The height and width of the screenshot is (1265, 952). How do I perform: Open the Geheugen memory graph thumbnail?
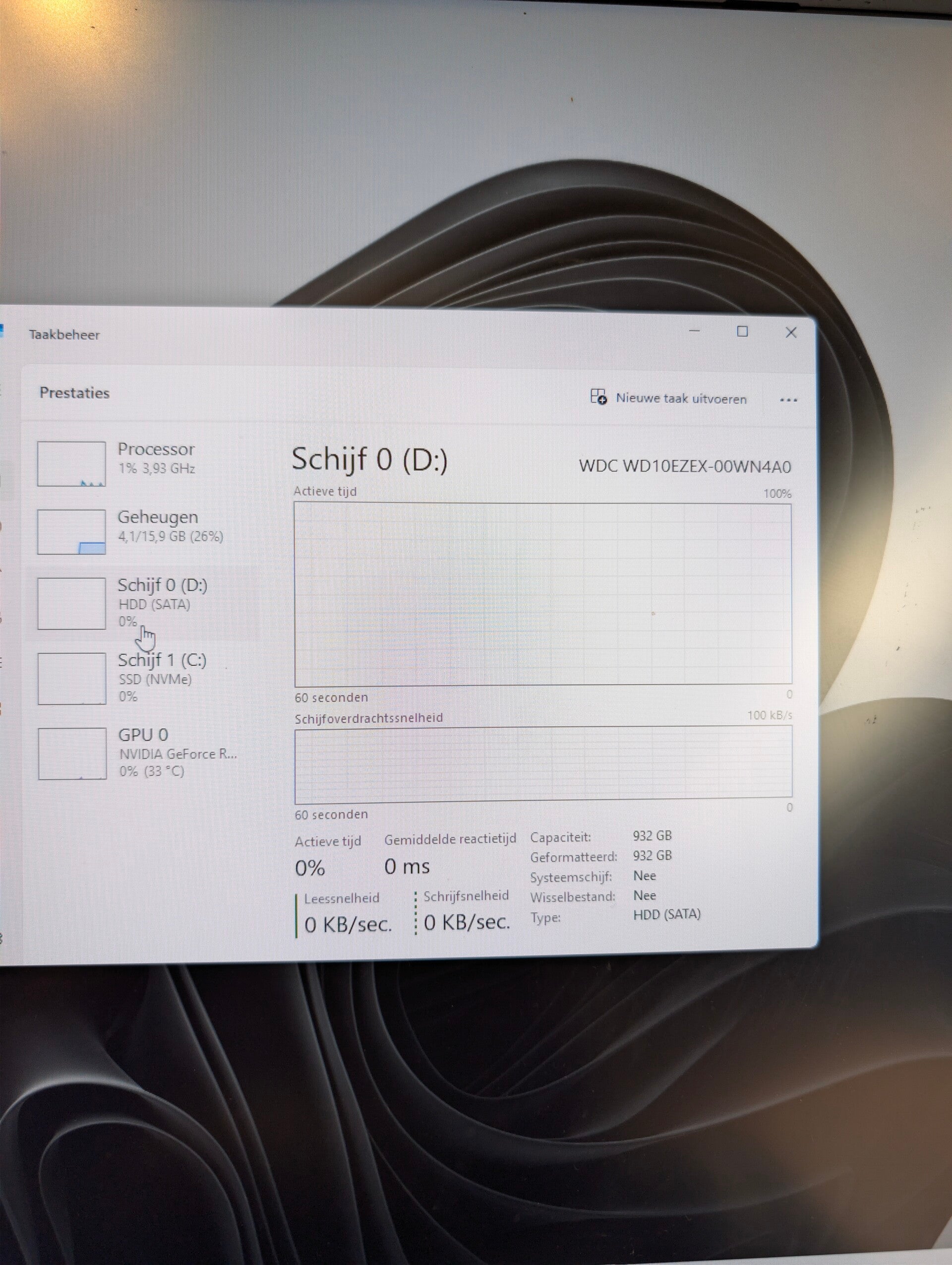click(x=71, y=532)
